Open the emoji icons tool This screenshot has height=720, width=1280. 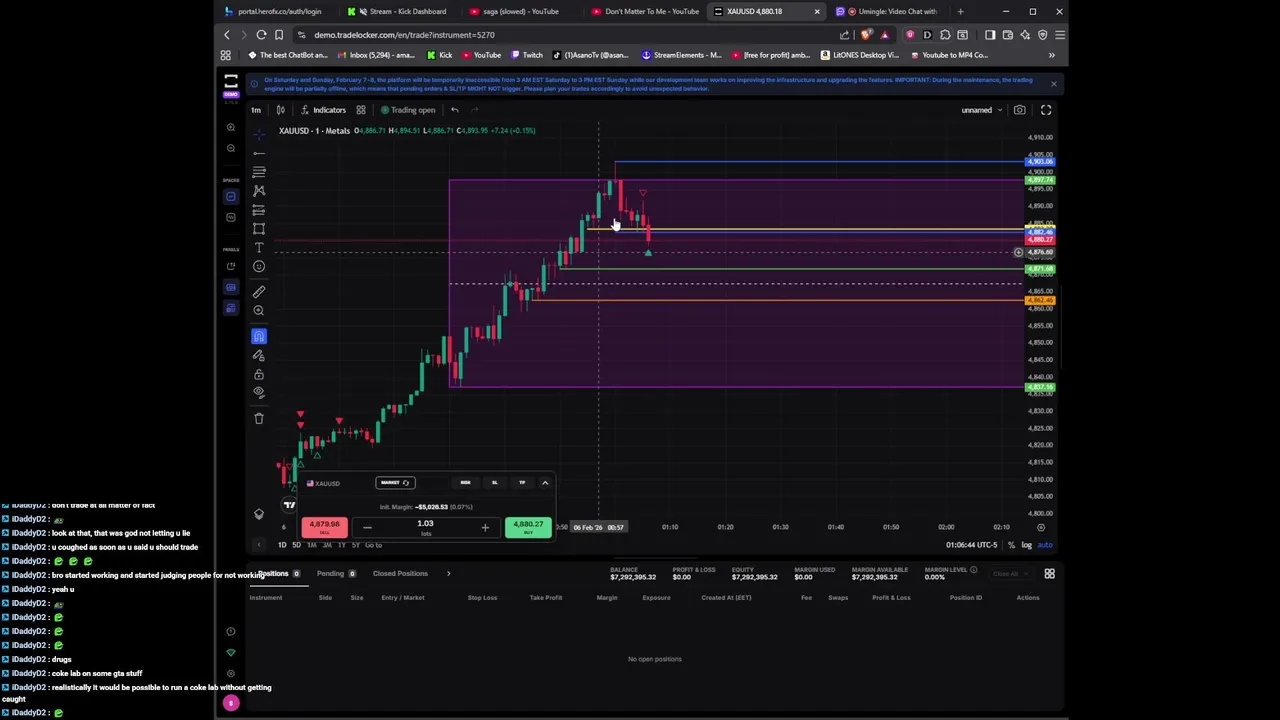click(259, 266)
